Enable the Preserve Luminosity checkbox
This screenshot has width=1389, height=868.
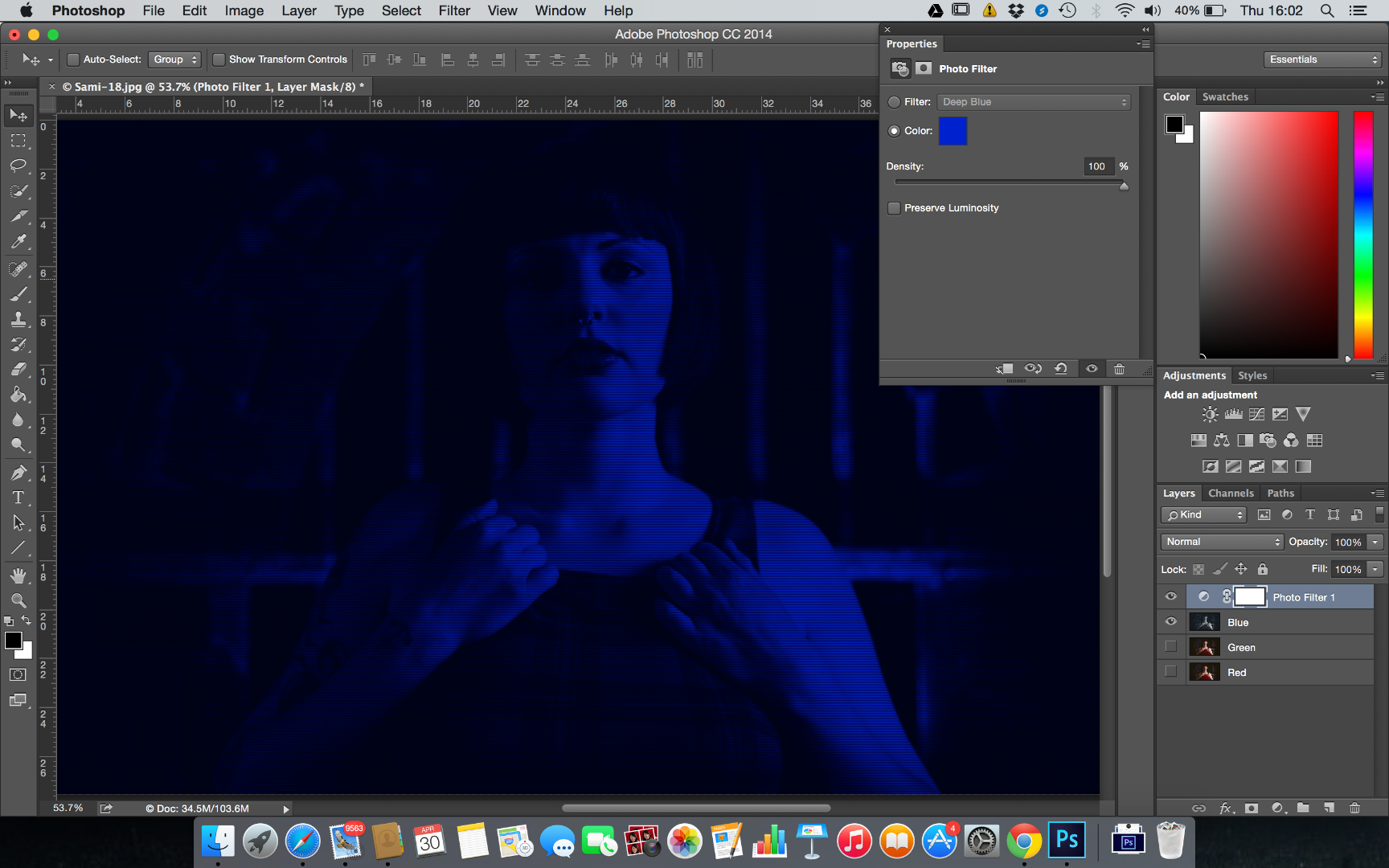pyautogui.click(x=894, y=208)
